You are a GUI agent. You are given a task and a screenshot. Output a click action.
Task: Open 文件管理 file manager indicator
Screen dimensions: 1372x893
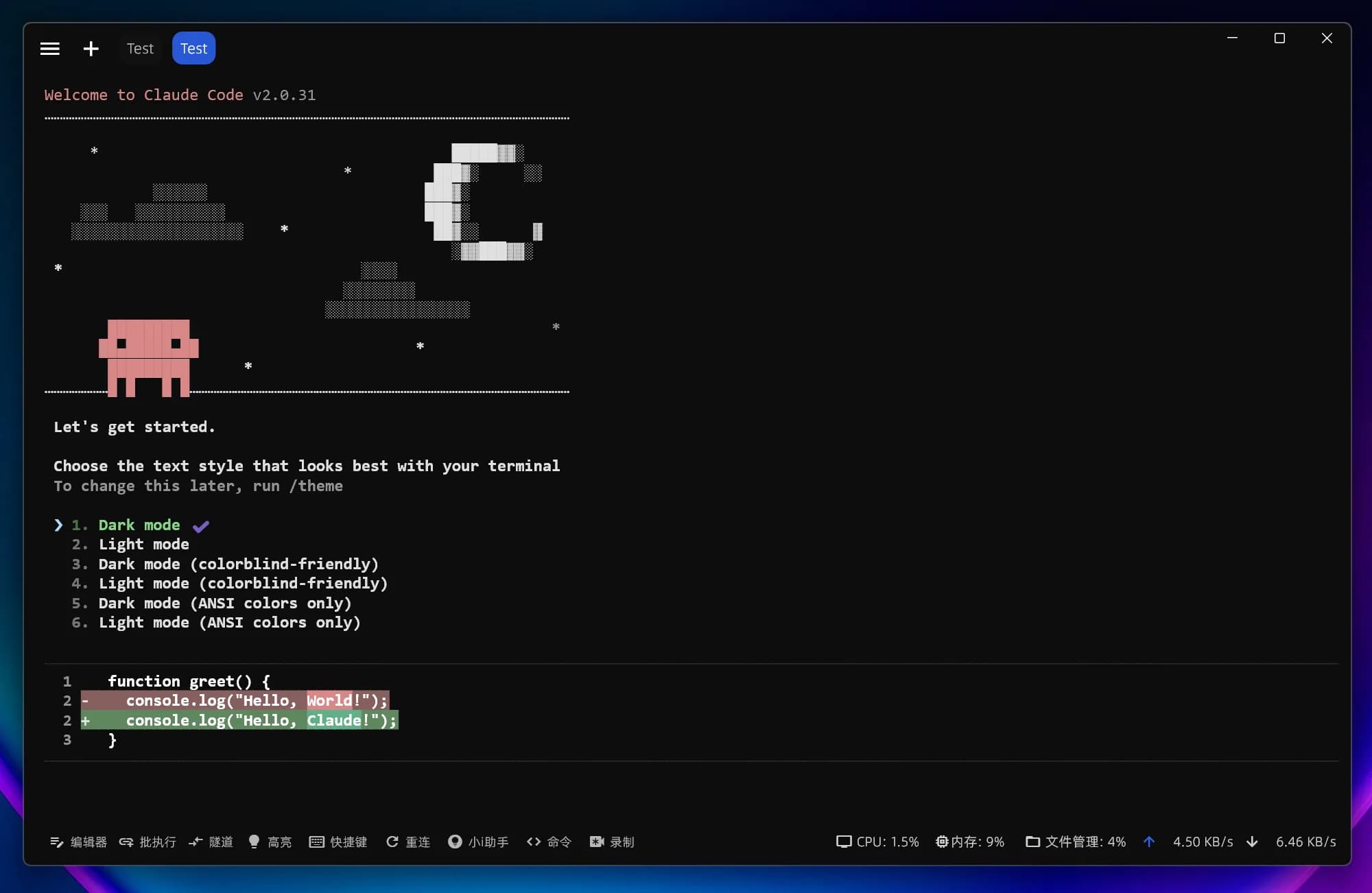(1076, 842)
